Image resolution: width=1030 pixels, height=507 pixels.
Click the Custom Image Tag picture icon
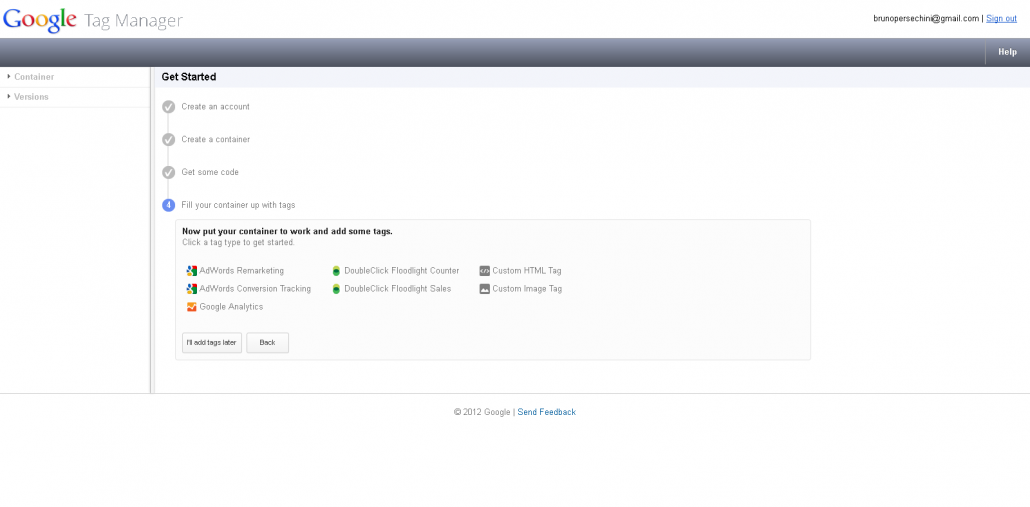pyautogui.click(x=484, y=289)
